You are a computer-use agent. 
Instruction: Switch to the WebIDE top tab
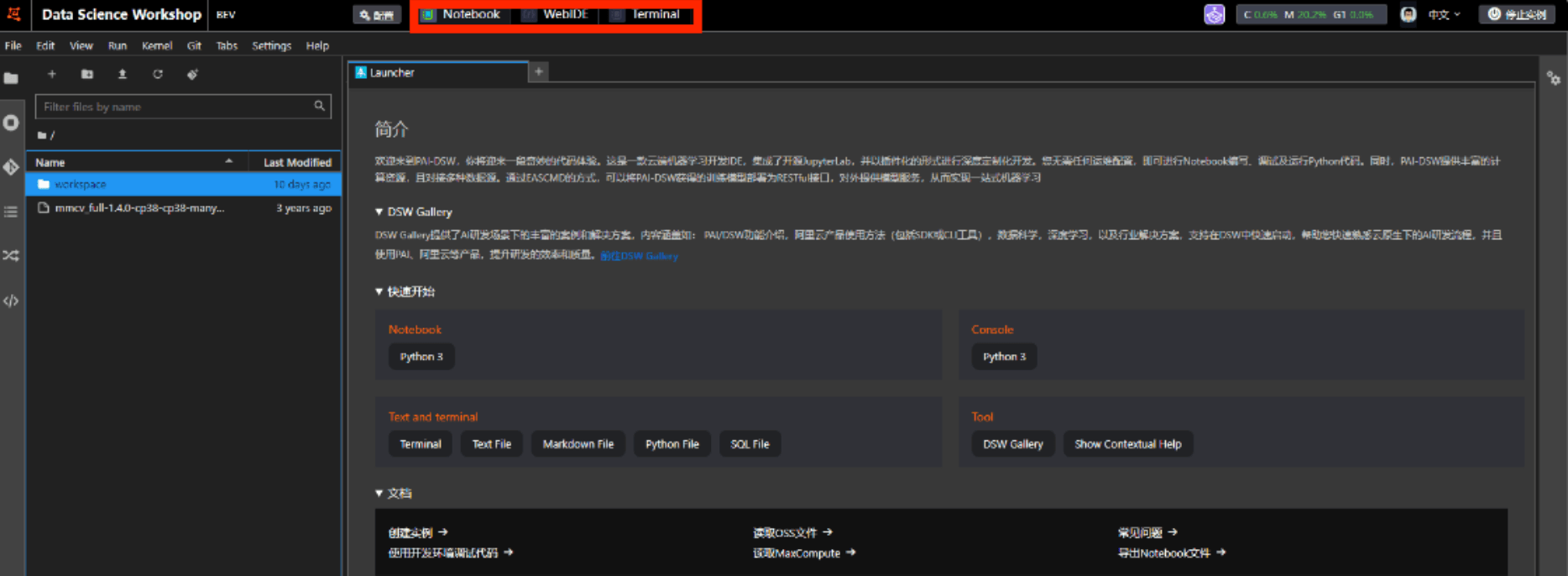[x=556, y=14]
